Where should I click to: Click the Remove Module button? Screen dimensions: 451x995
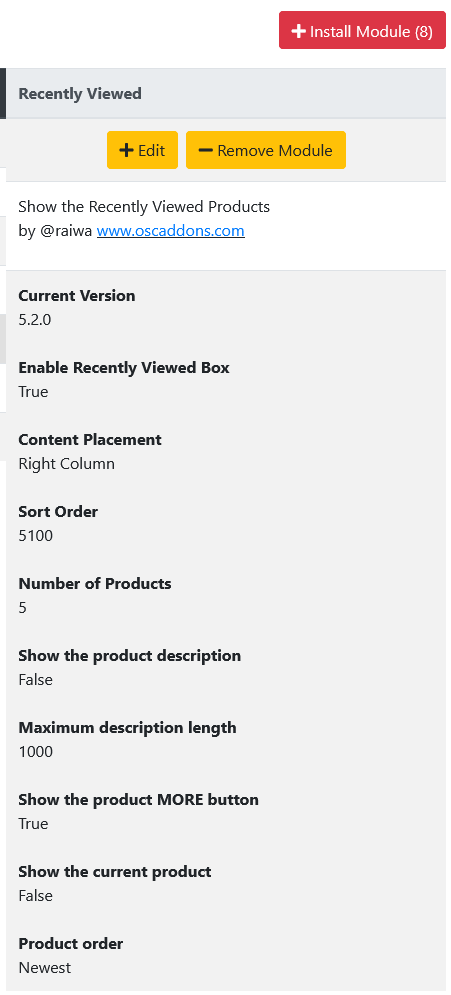(266, 150)
